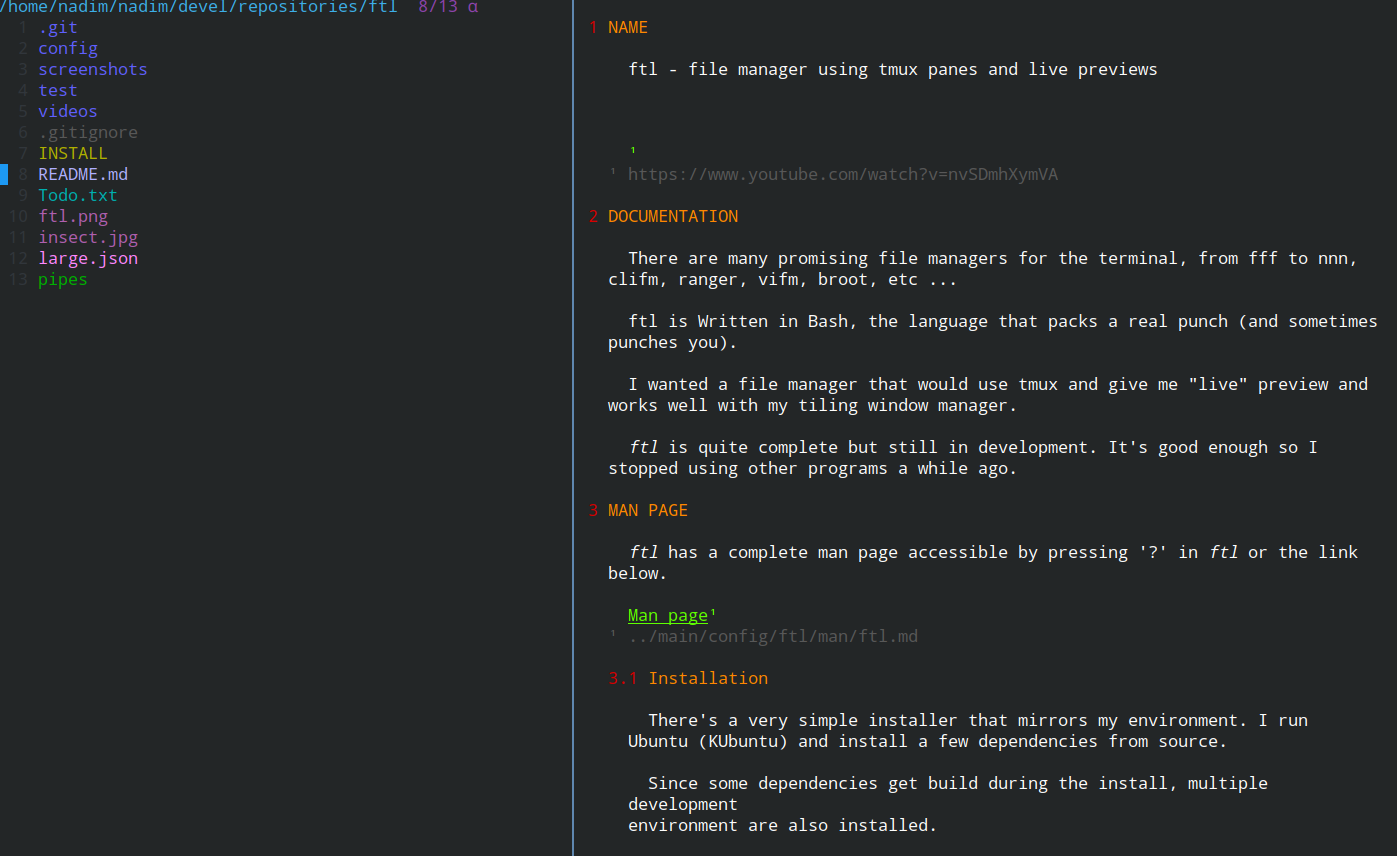This screenshot has width=1397, height=856.
Task: Click the 'I wanted a file manager' sentence
Action: pyautogui.click(x=998, y=384)
